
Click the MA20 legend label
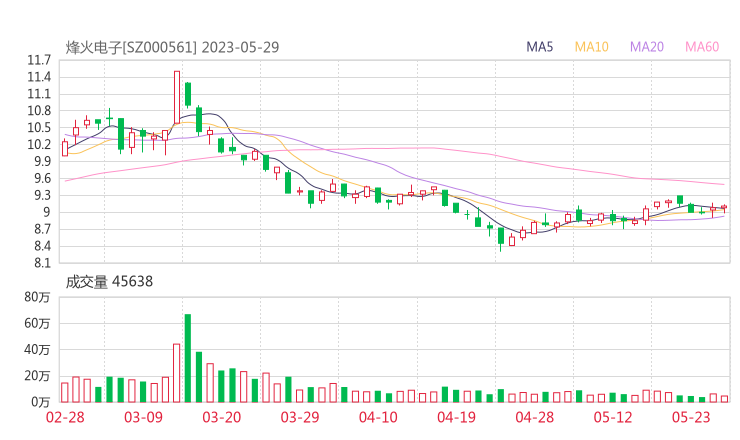tap(647, 47)
